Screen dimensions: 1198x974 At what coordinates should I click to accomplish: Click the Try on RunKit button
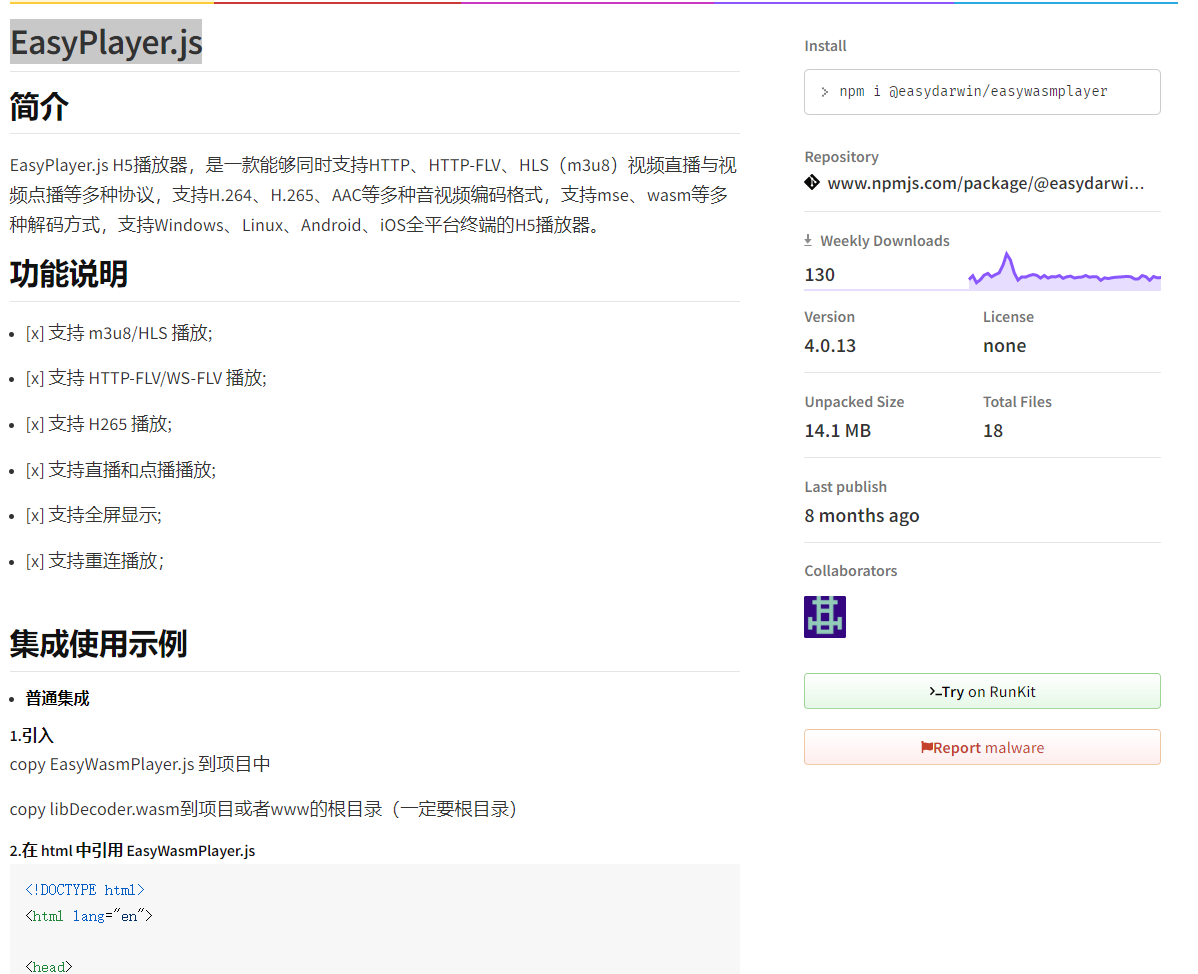pos(981,691)
